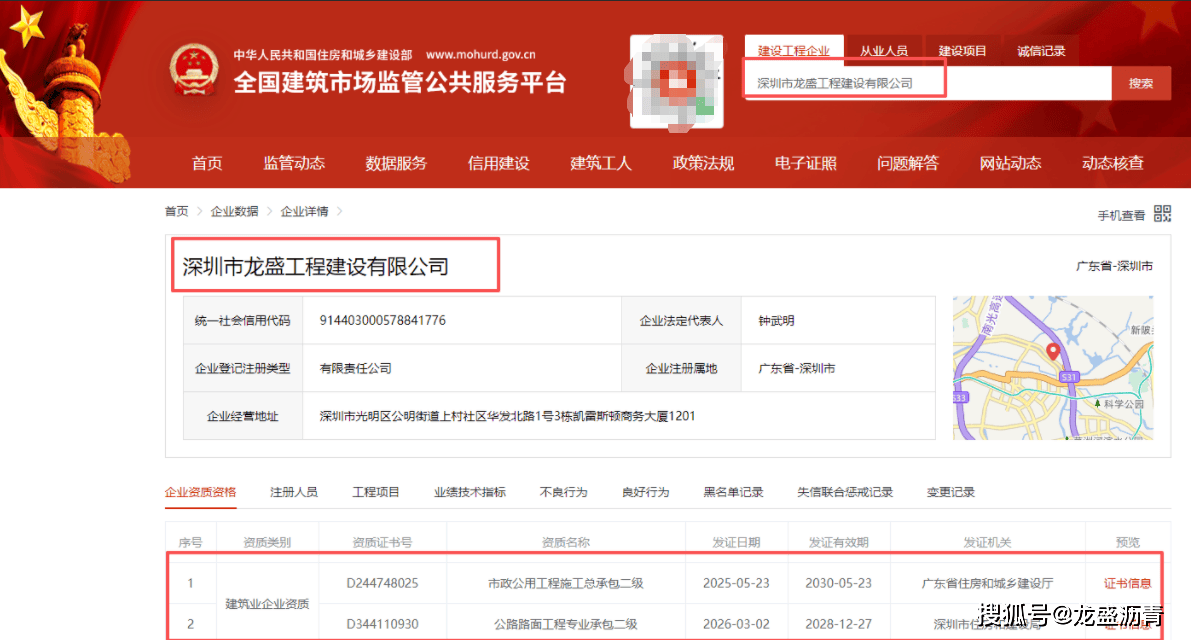Image resolution: width=1191 pixels, height=640 pixels.
Task: Click the red location pin on map
Action: click(x=1053, y=351)
